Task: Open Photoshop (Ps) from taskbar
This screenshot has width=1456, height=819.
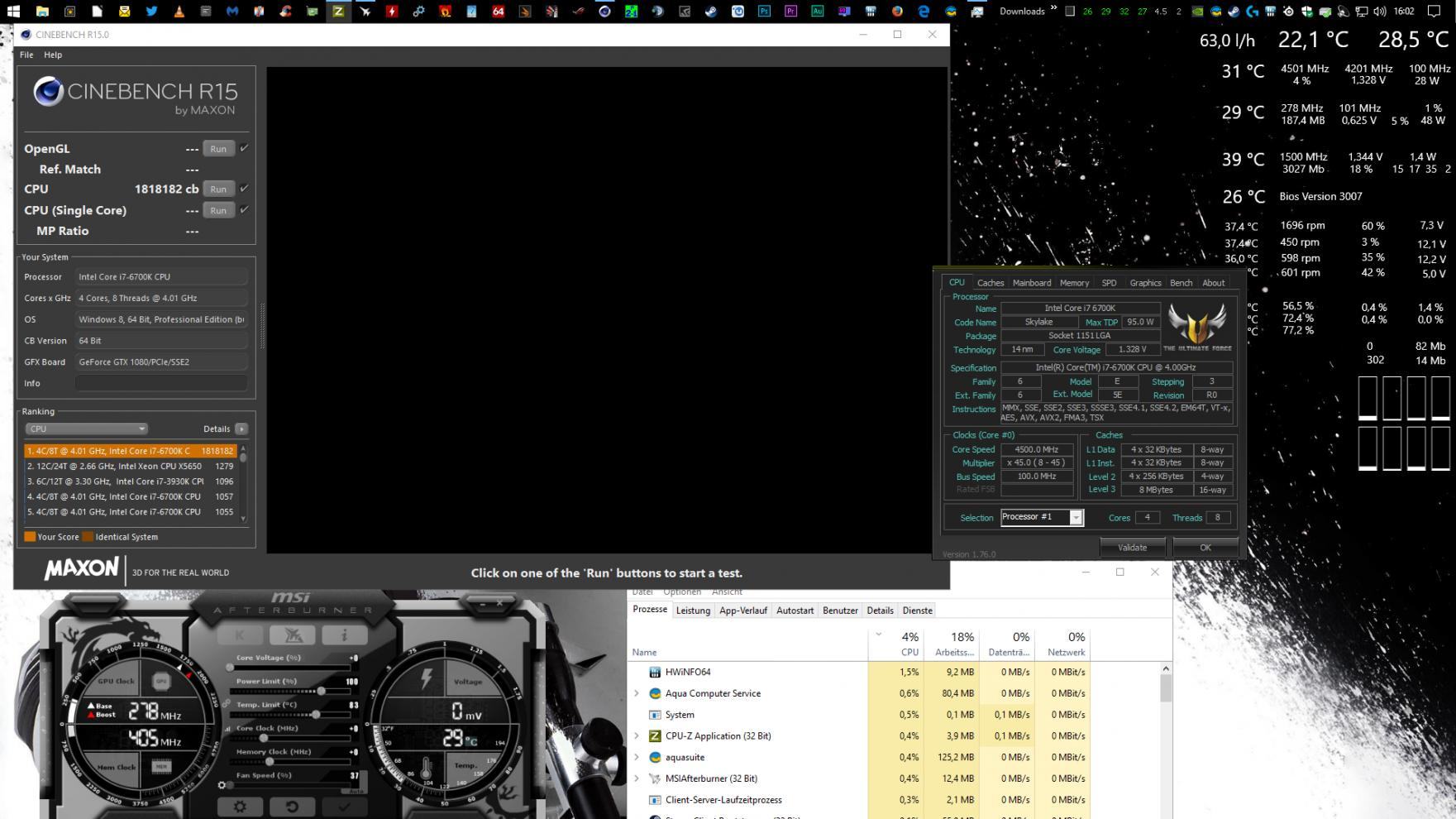Action: click(764, 12)
